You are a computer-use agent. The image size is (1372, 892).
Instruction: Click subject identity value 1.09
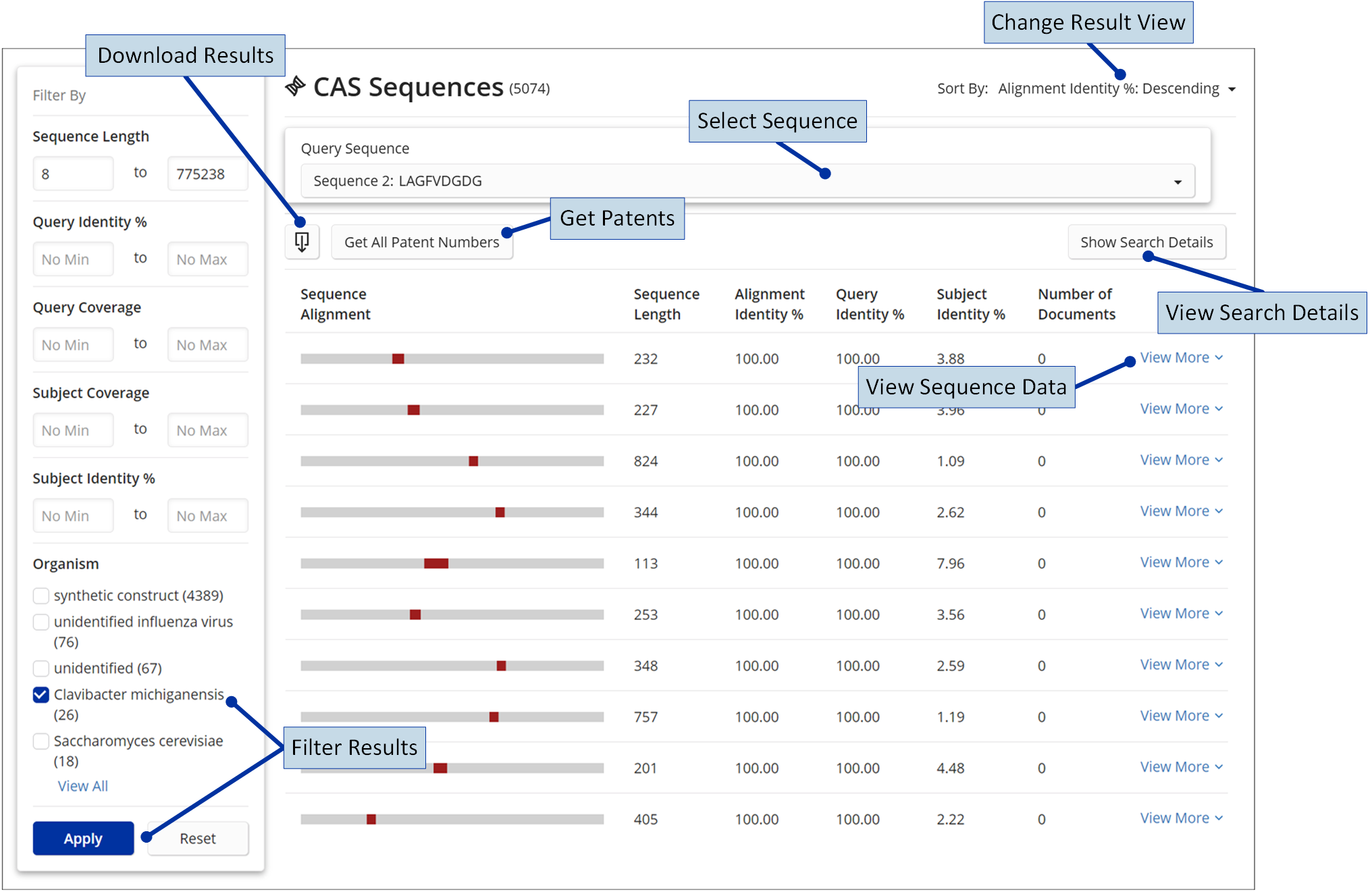(x=951, y=461)
